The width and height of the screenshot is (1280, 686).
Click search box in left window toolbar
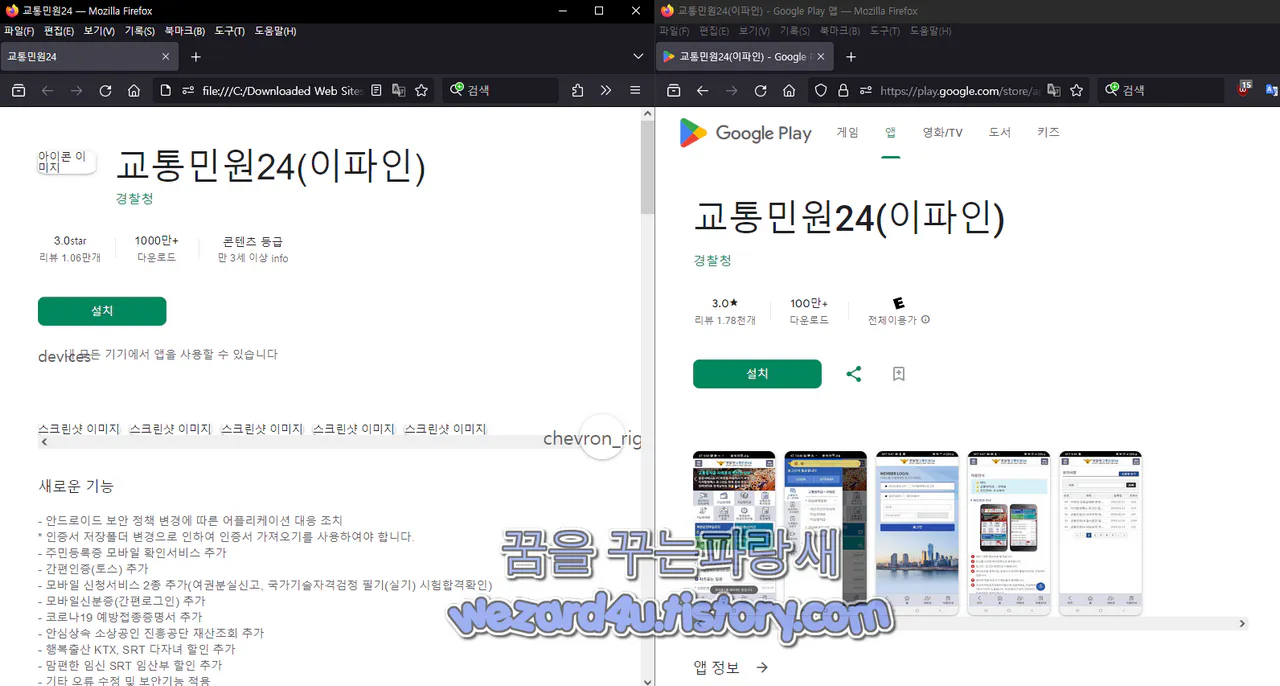500,90
